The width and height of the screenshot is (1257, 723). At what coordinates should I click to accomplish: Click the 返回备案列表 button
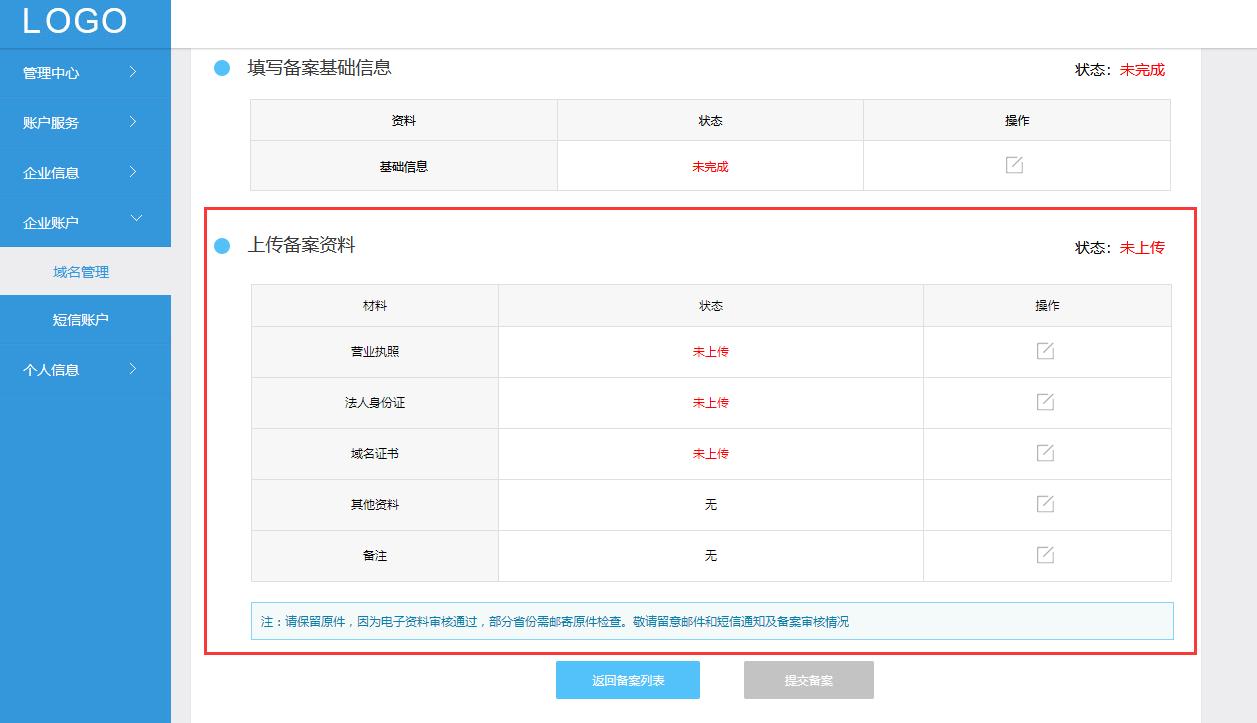point(627,679)
